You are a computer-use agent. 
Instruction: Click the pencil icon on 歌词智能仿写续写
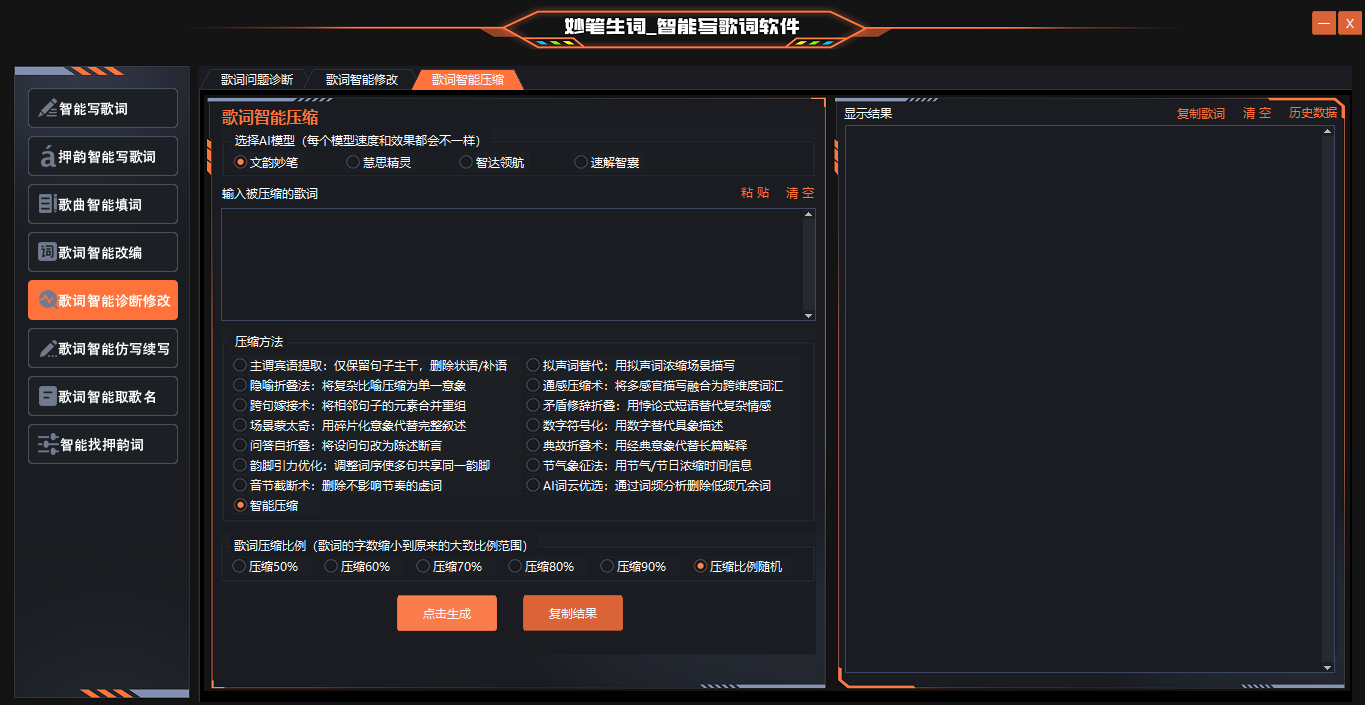(x=47, y=348)
